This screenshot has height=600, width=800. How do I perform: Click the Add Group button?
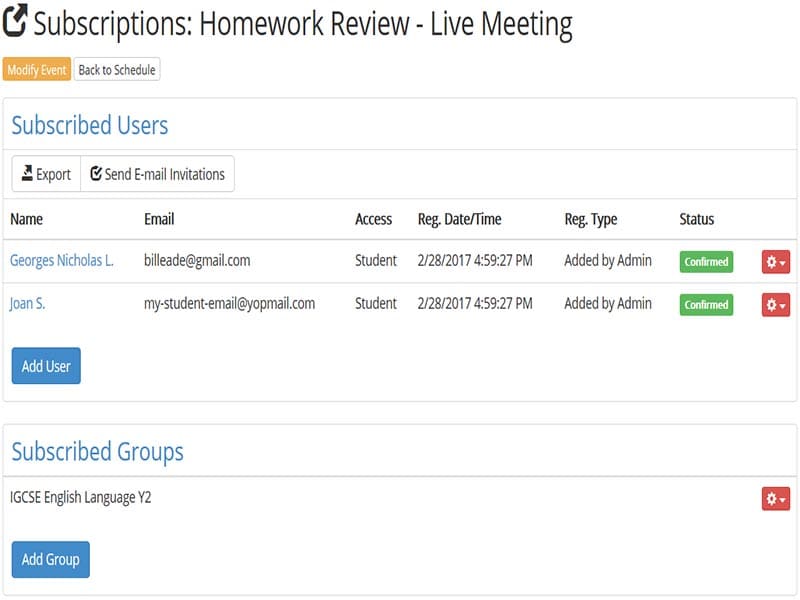pyautogui.click(x=51, y=560)
